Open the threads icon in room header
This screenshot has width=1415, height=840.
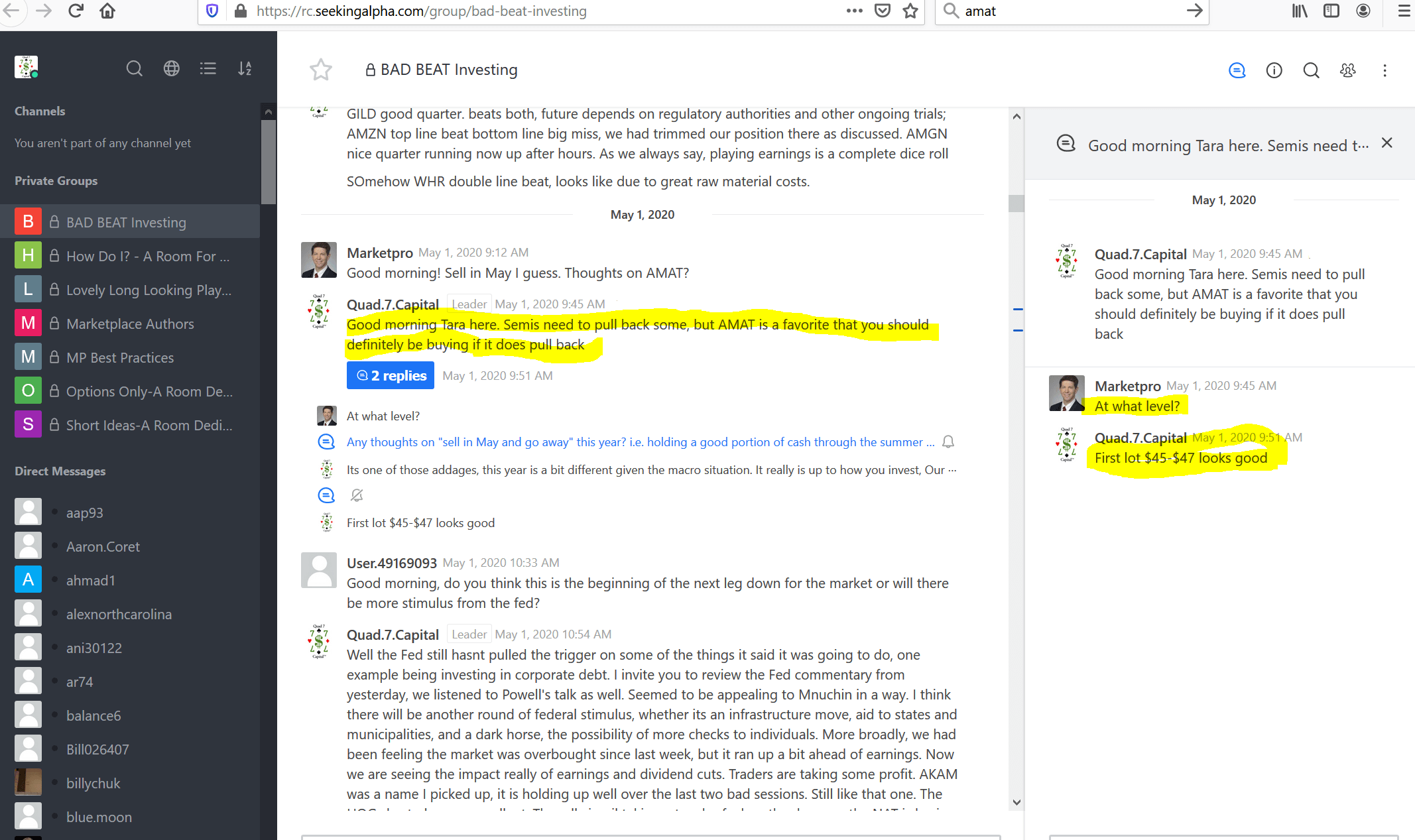tap(1237, 70)
